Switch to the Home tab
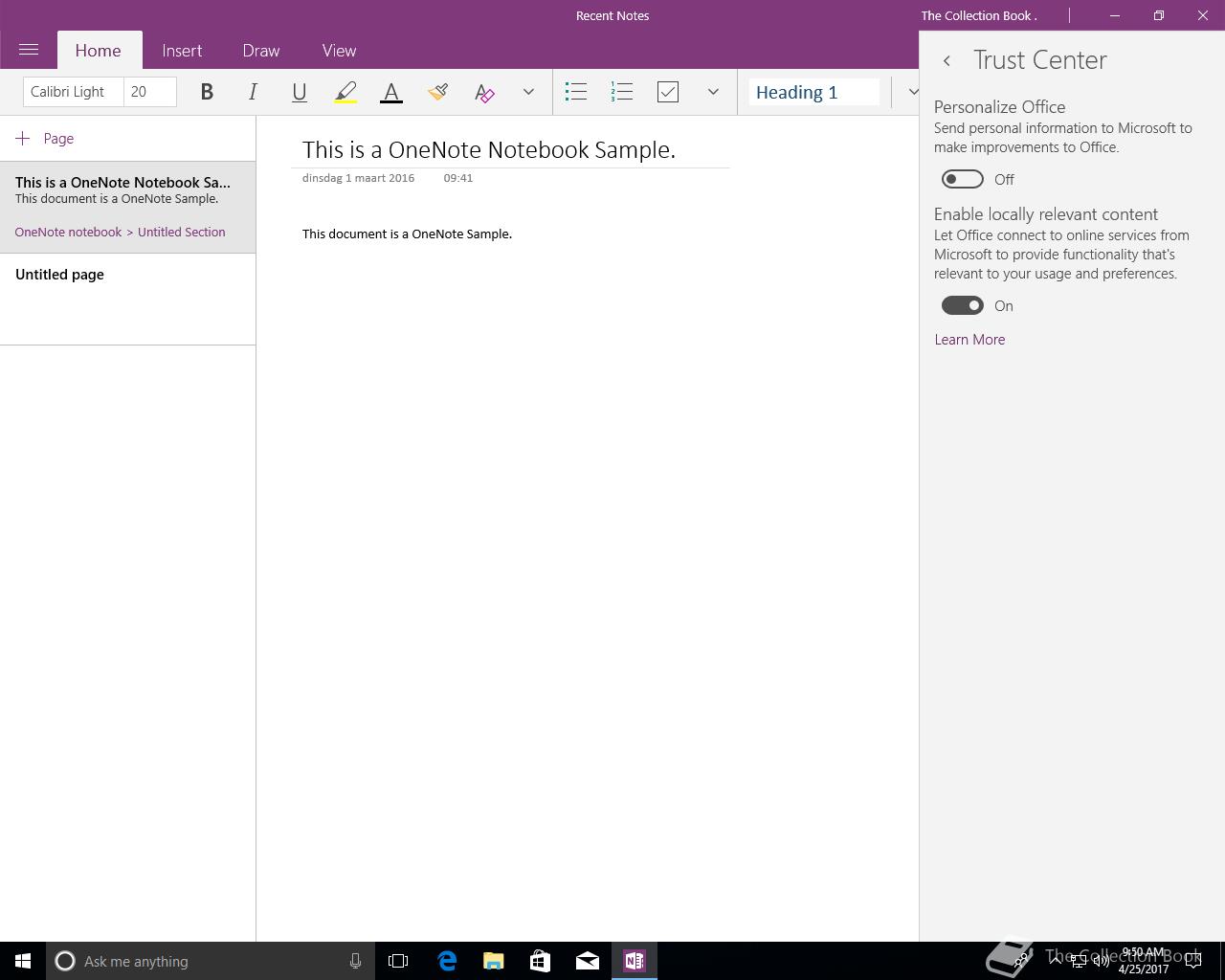The height and width of the screenshot is (980, 1225). (99, 51)
